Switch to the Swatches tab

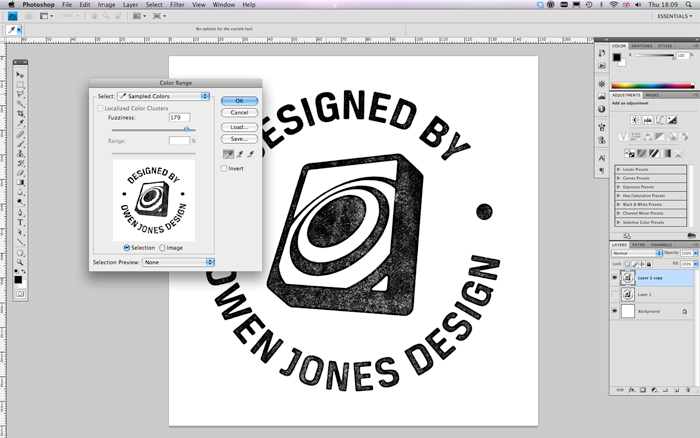(x=642, y=46)
